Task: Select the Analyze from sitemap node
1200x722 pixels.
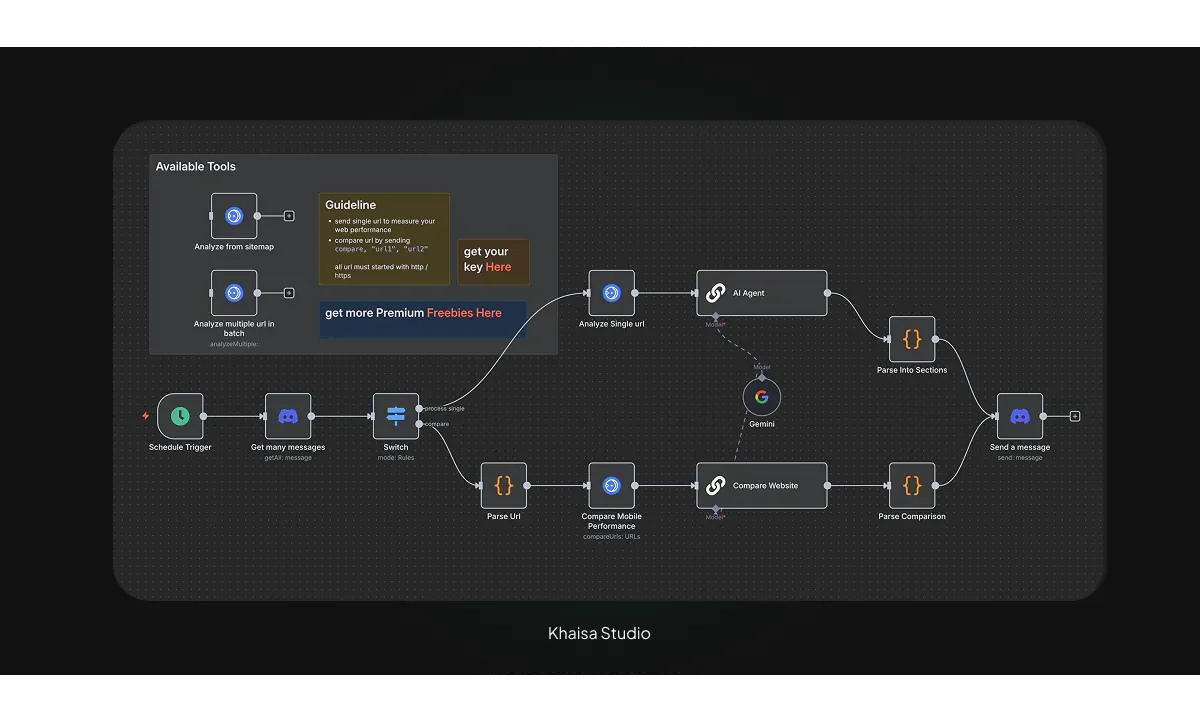Action: (234, 216)
